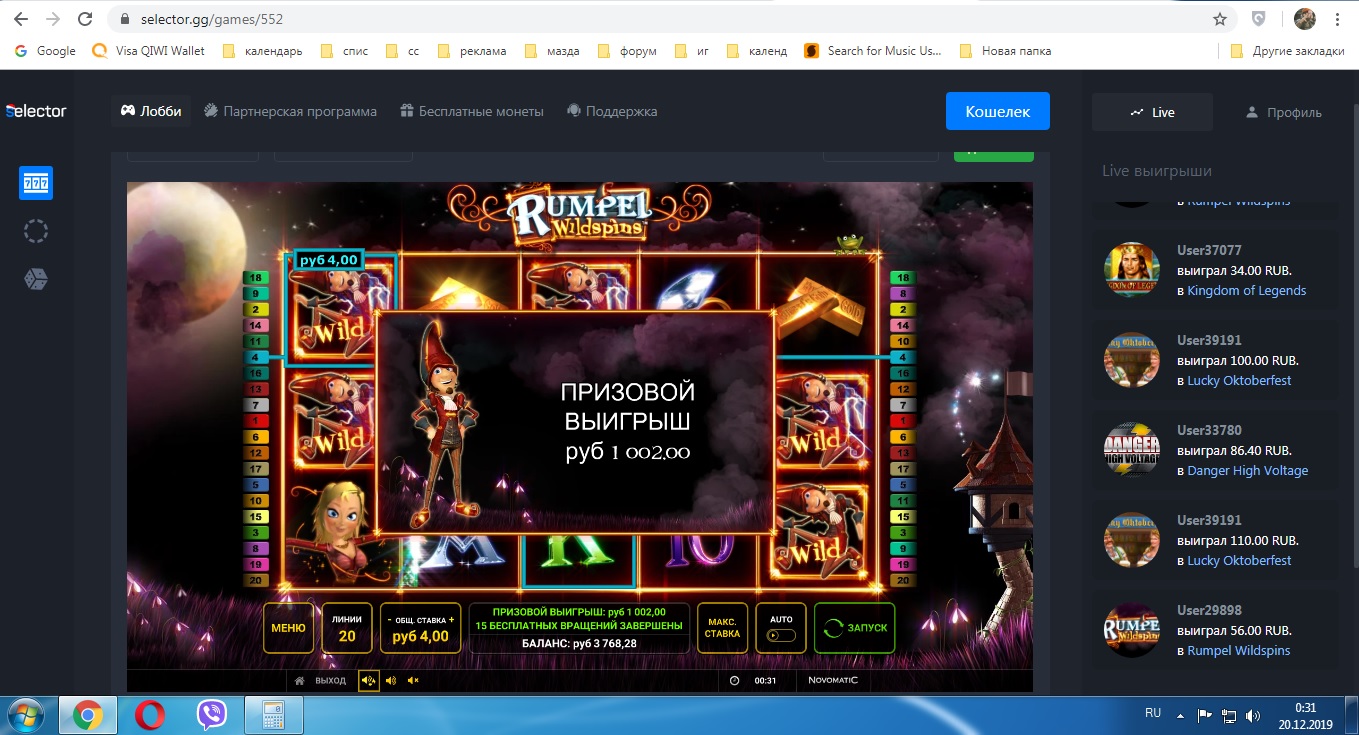Viewport: 1359px width, 735px height.
Task: Open Calculator from the taskbar
Action: pyautogui.click(x=272, y=715)
